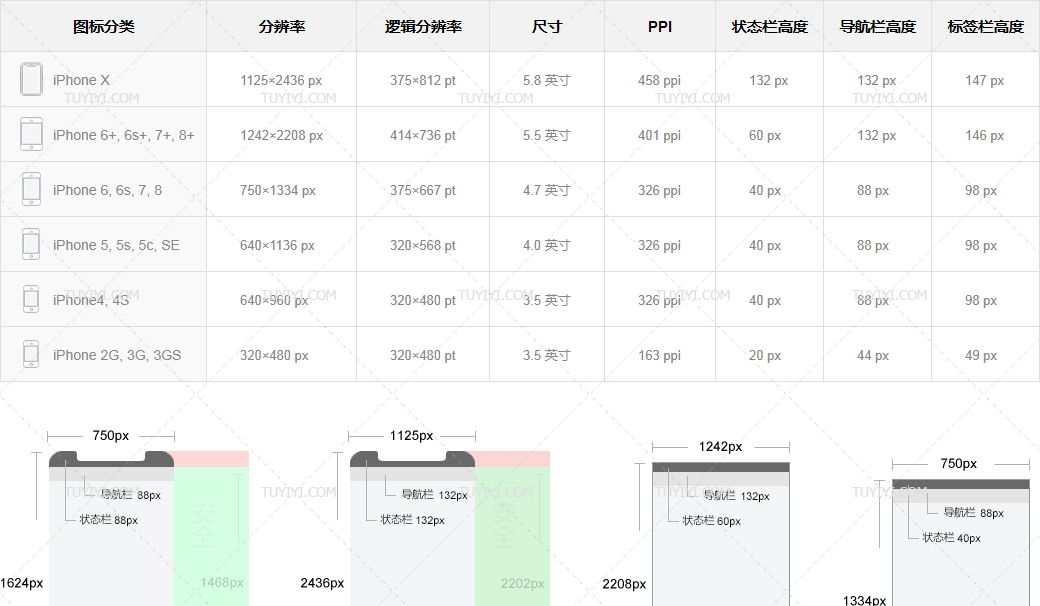This screenshot has width=1040, height=606.
Task: Select the '375×812 pt' logical resolution cell
Action: tap(423, 80)
